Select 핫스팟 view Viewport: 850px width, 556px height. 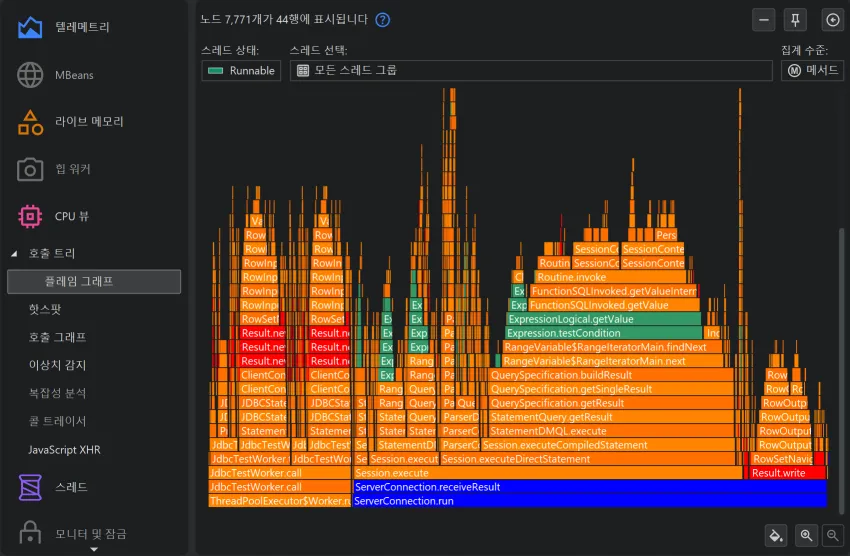[45, 309]
